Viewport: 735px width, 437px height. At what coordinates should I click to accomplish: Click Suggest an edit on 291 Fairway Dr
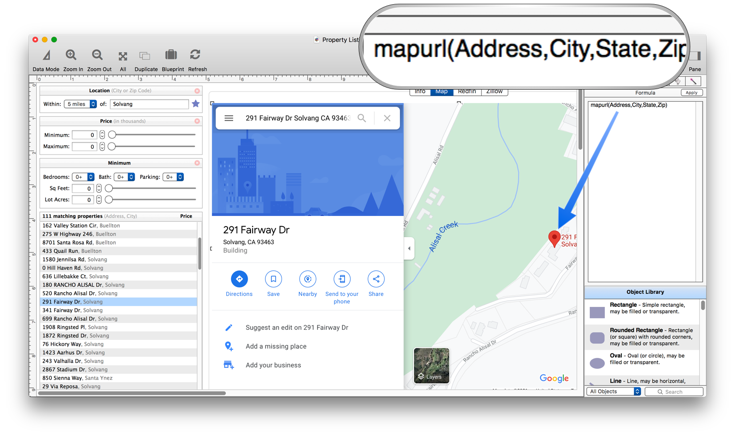(x=297, y=328)
